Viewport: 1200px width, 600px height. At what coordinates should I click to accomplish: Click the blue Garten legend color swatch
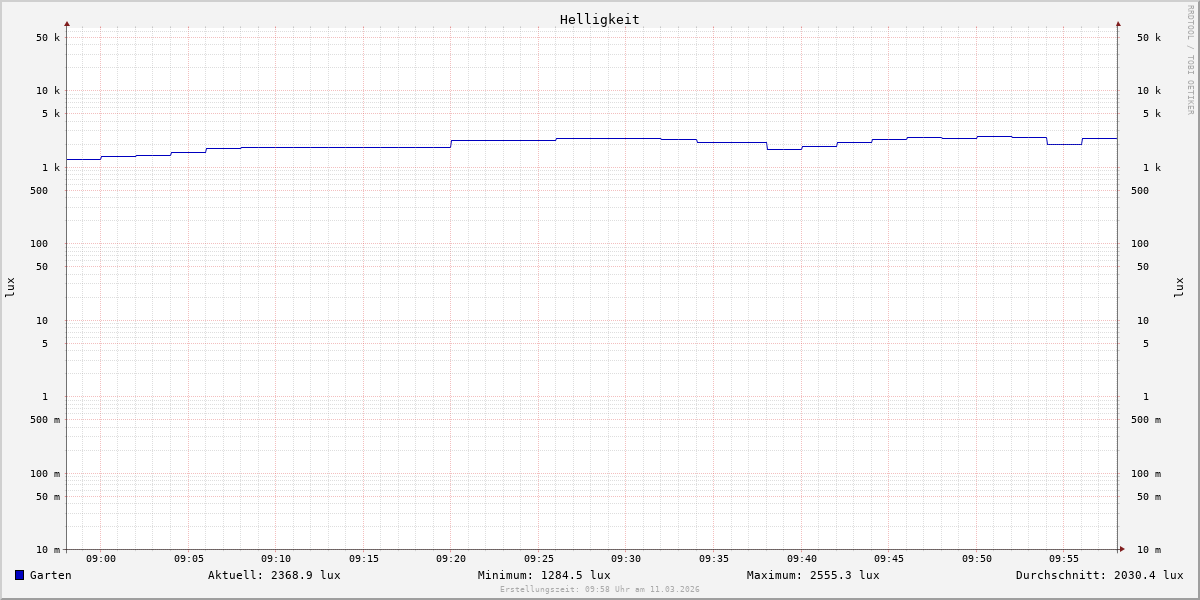point(19,575)
